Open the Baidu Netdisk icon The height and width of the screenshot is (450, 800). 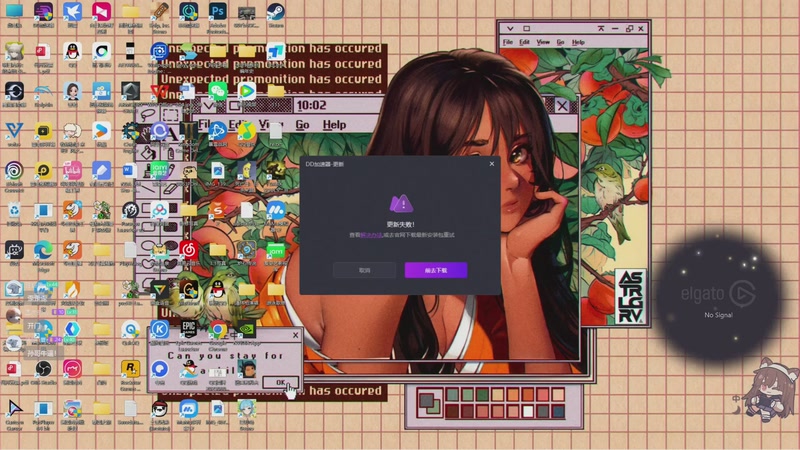tap(160, 210)
